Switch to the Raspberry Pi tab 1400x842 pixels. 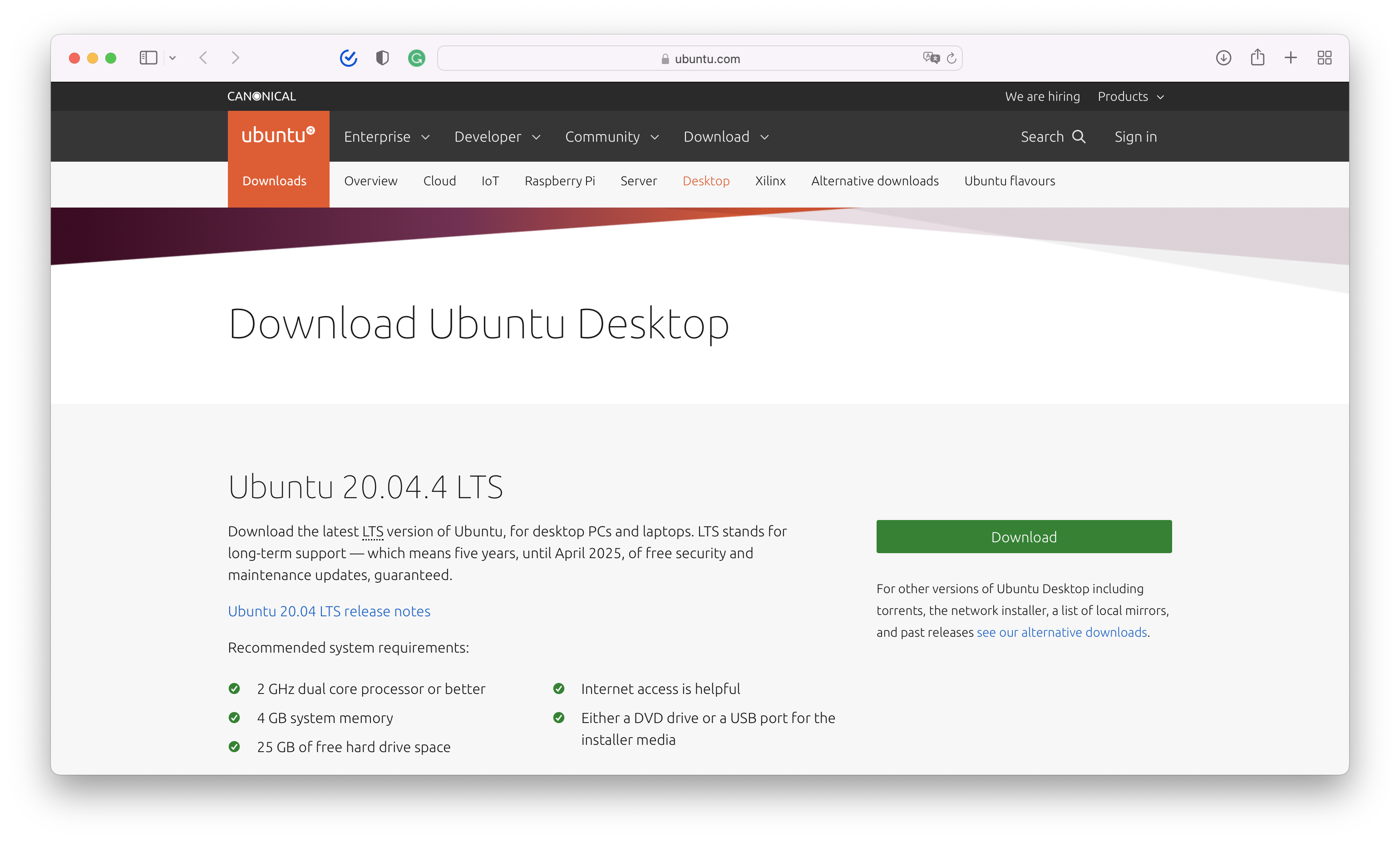(x=560, y=181)
